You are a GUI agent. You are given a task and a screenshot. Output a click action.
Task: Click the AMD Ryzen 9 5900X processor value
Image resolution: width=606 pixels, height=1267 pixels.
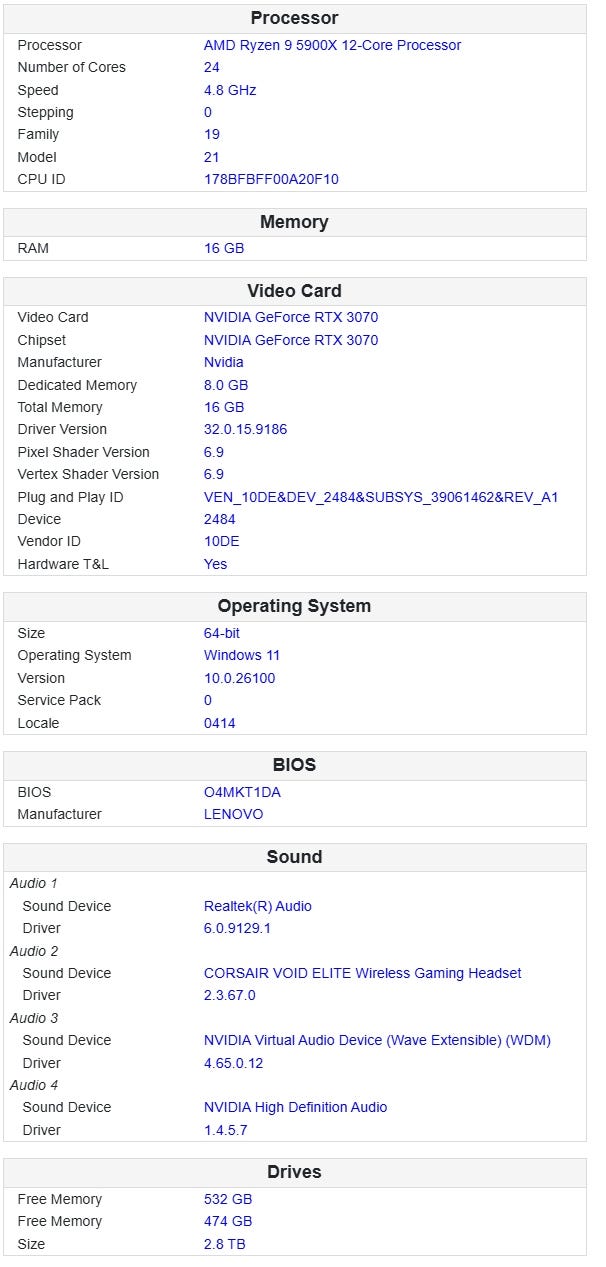point(332,45)
